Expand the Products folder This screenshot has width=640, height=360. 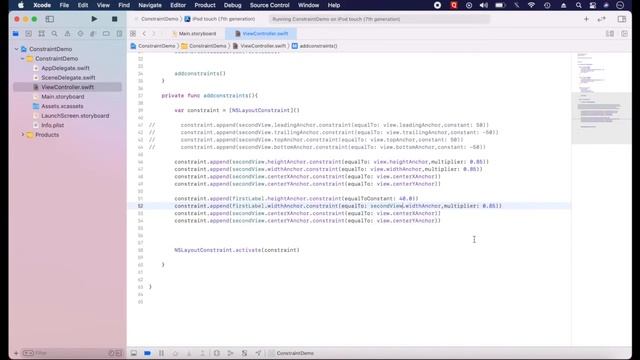(x=23, y=135)
